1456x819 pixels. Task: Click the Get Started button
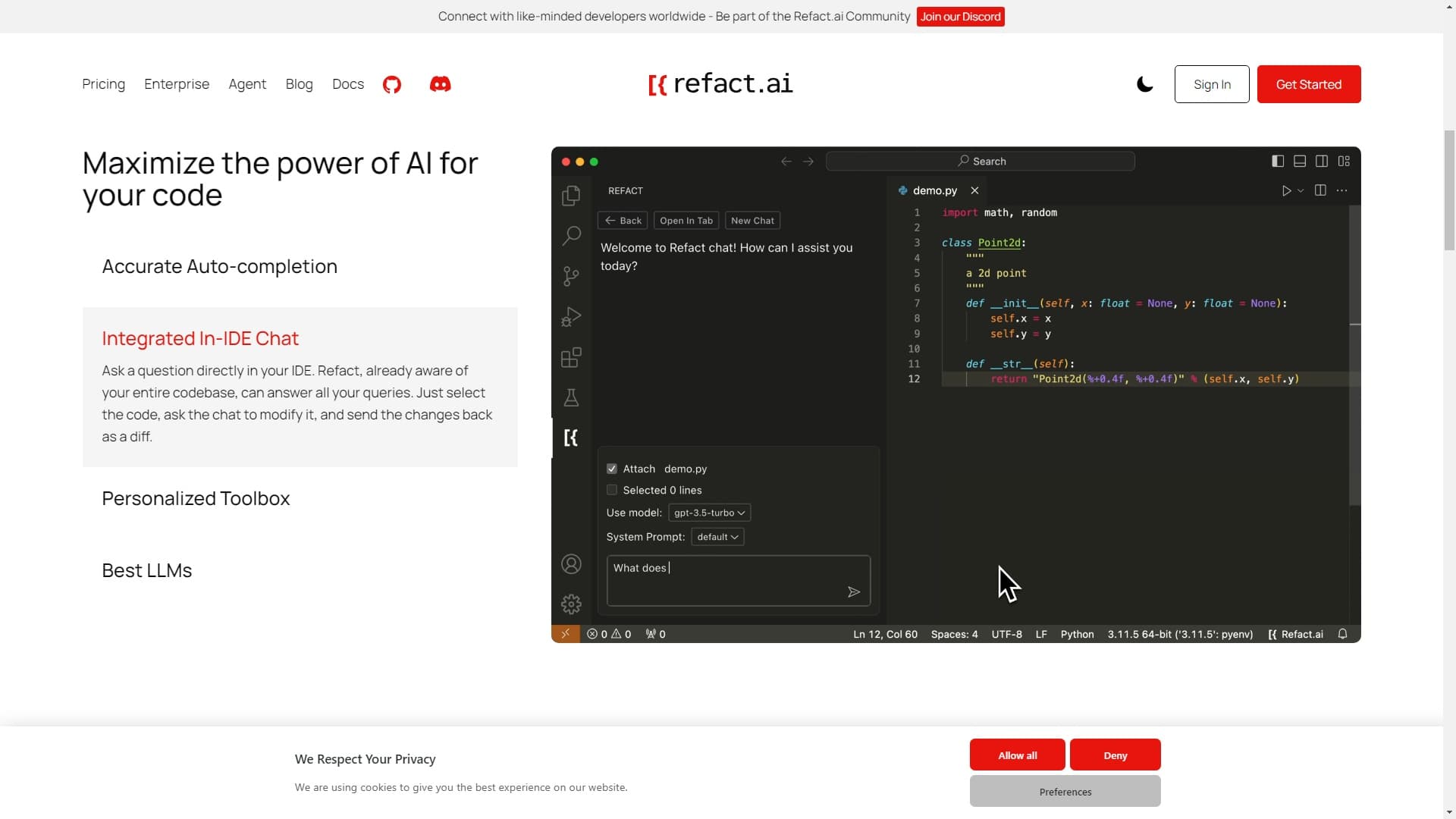click(x=1308, y=84)
